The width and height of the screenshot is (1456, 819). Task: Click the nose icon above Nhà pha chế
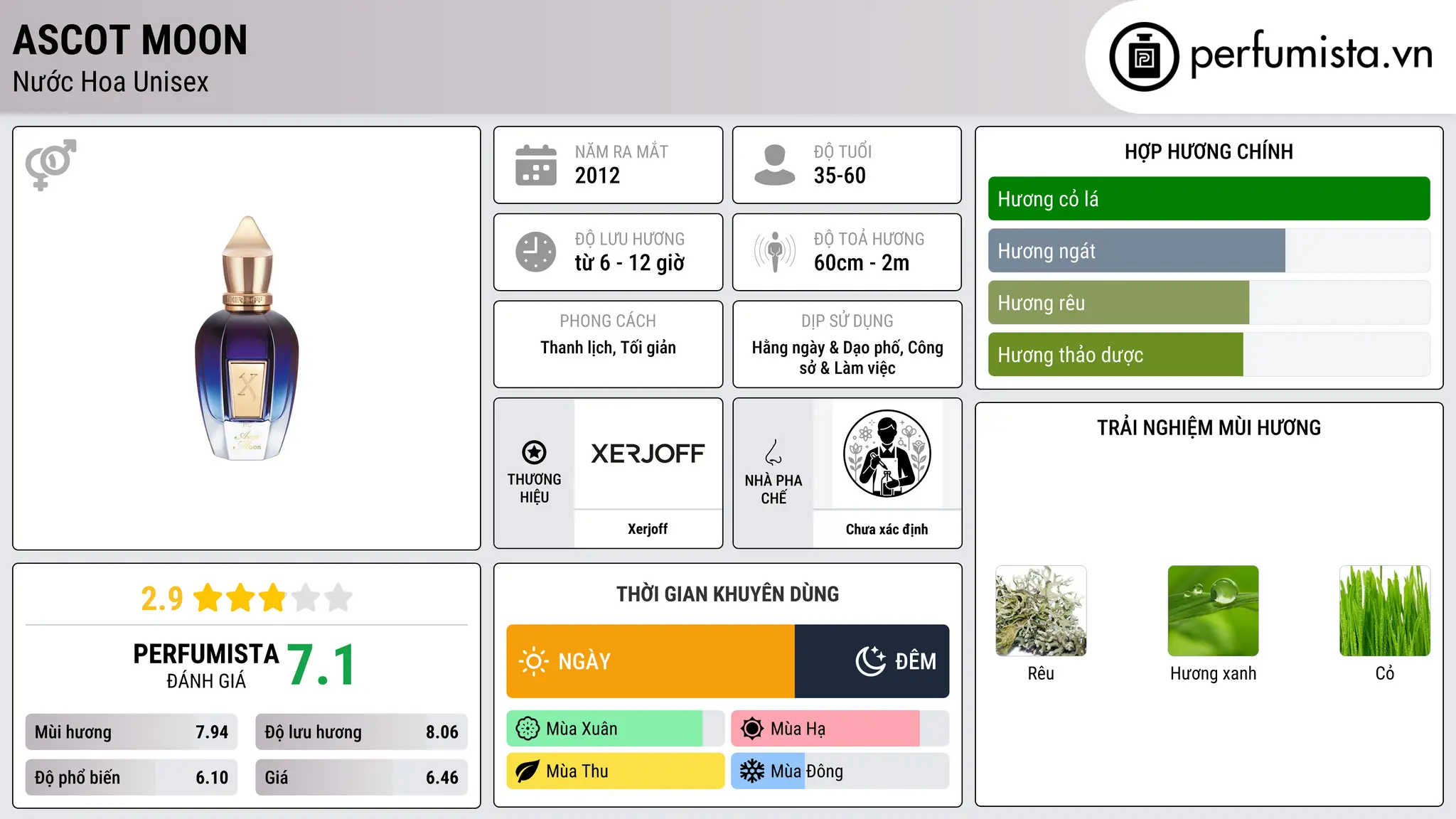(773, 452)
